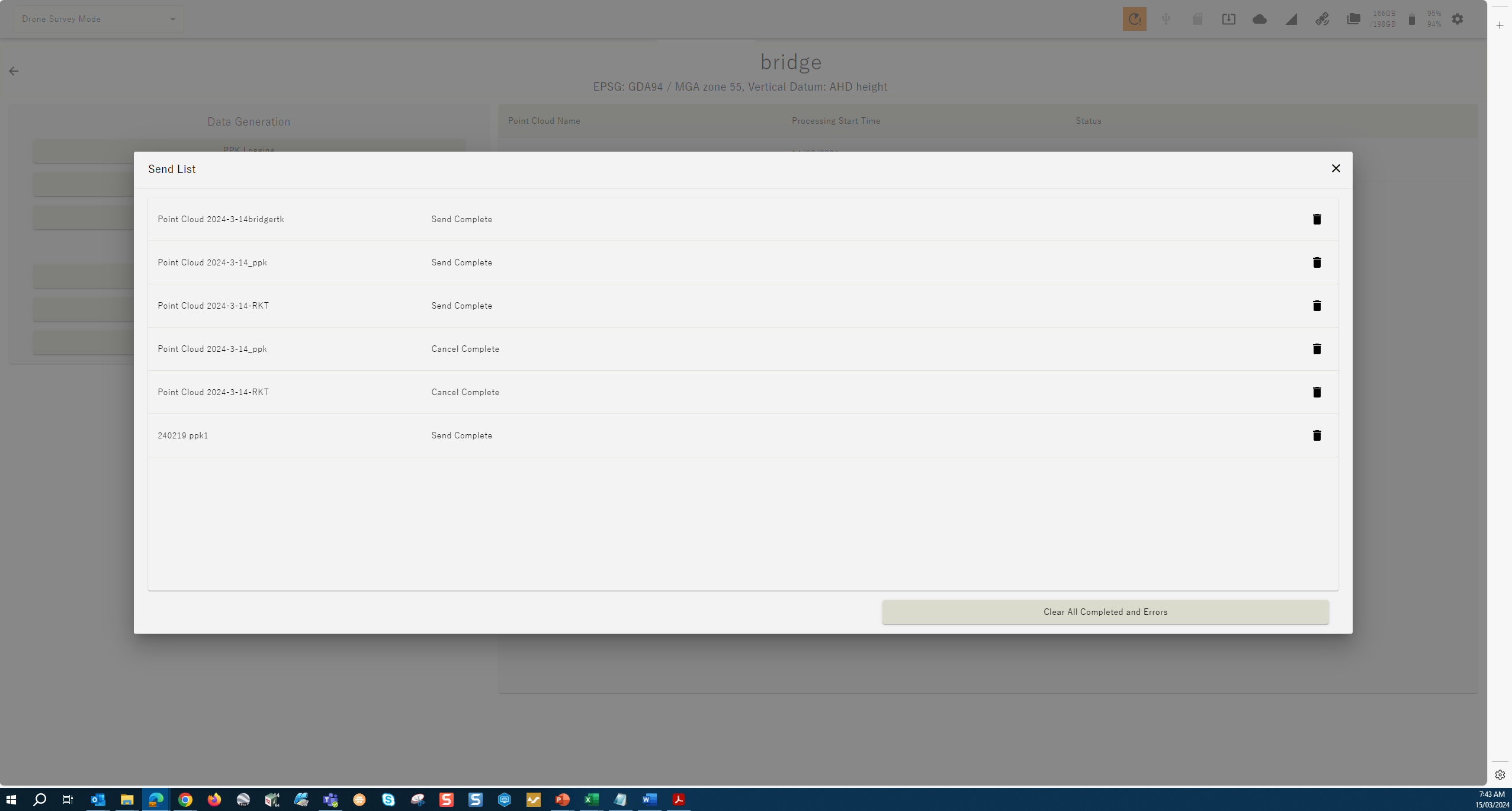The width and height of the screenshot is (1512, 811).
Task: Click the USB connection icon
Action: (1166, 19)
